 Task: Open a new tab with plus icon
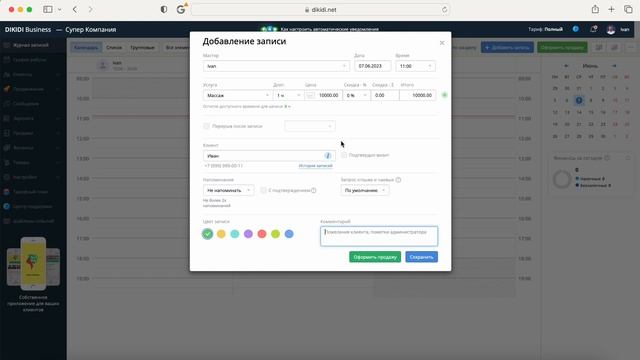point(611,9)
